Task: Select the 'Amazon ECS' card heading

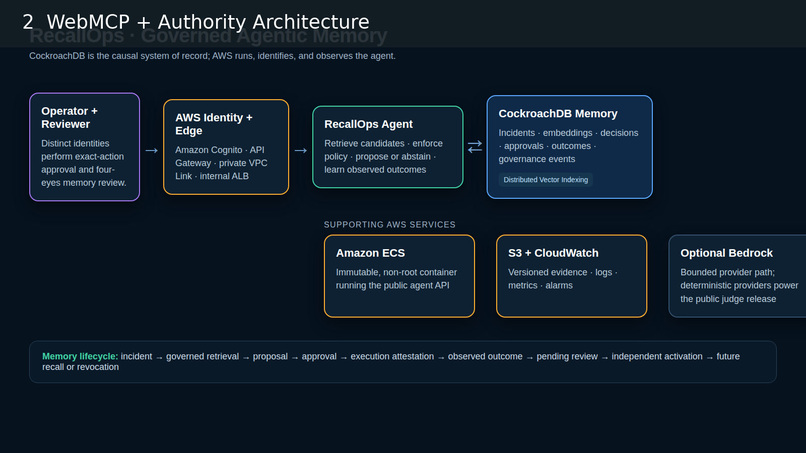Action: [370, 253]
